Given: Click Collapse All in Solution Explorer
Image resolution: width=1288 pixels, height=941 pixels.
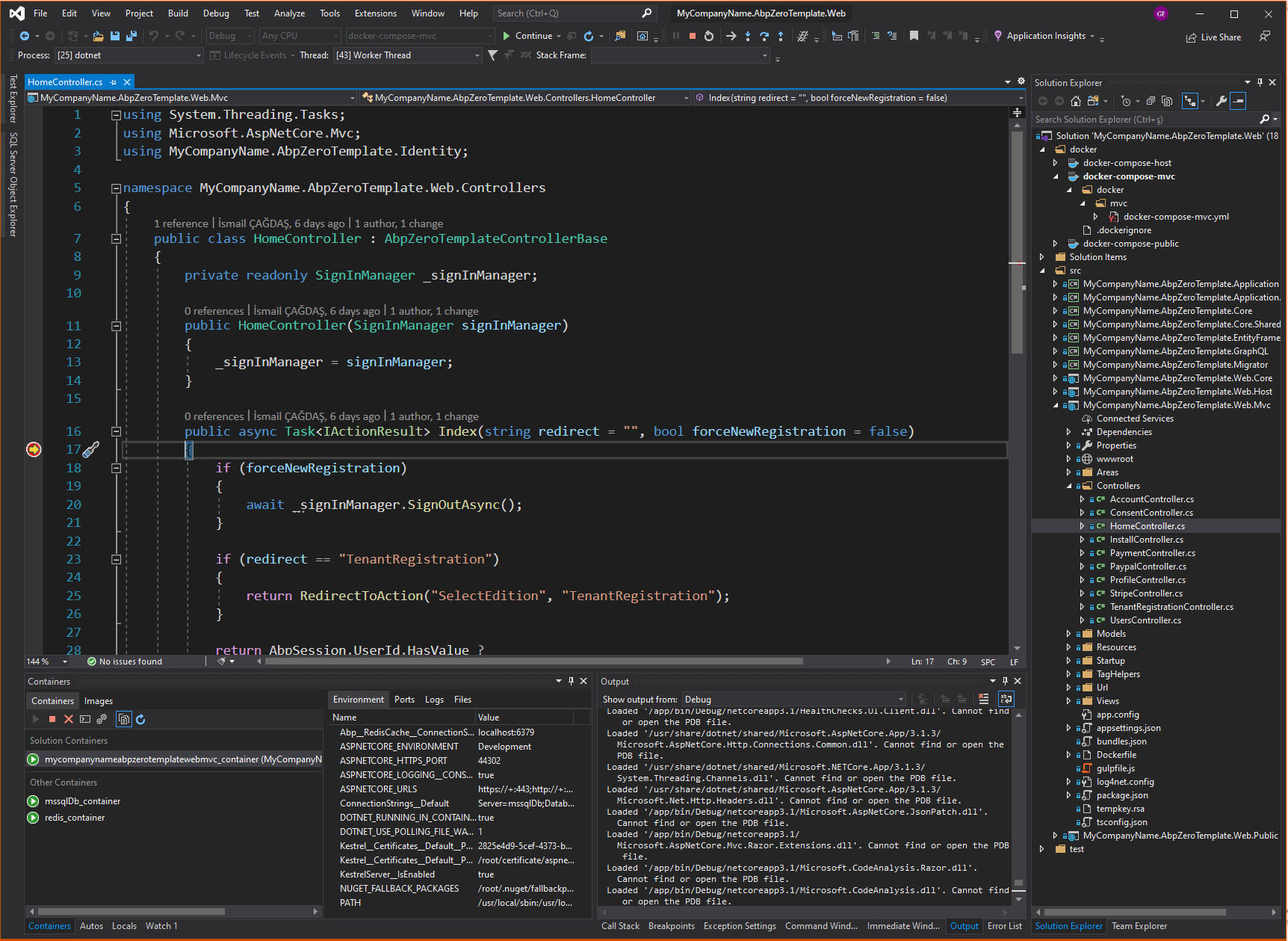Looking at the screenshot, I should (1151, 101).
